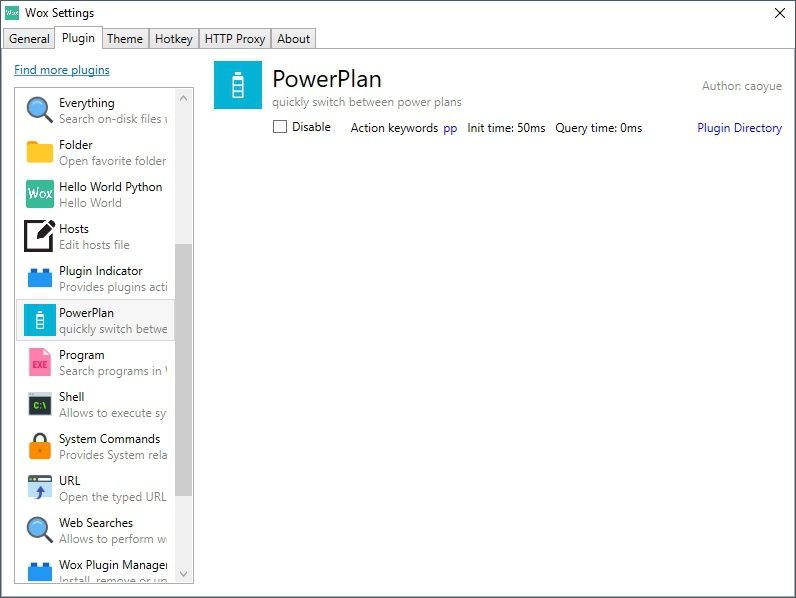Open the Find more plugins link

[62, 70]
